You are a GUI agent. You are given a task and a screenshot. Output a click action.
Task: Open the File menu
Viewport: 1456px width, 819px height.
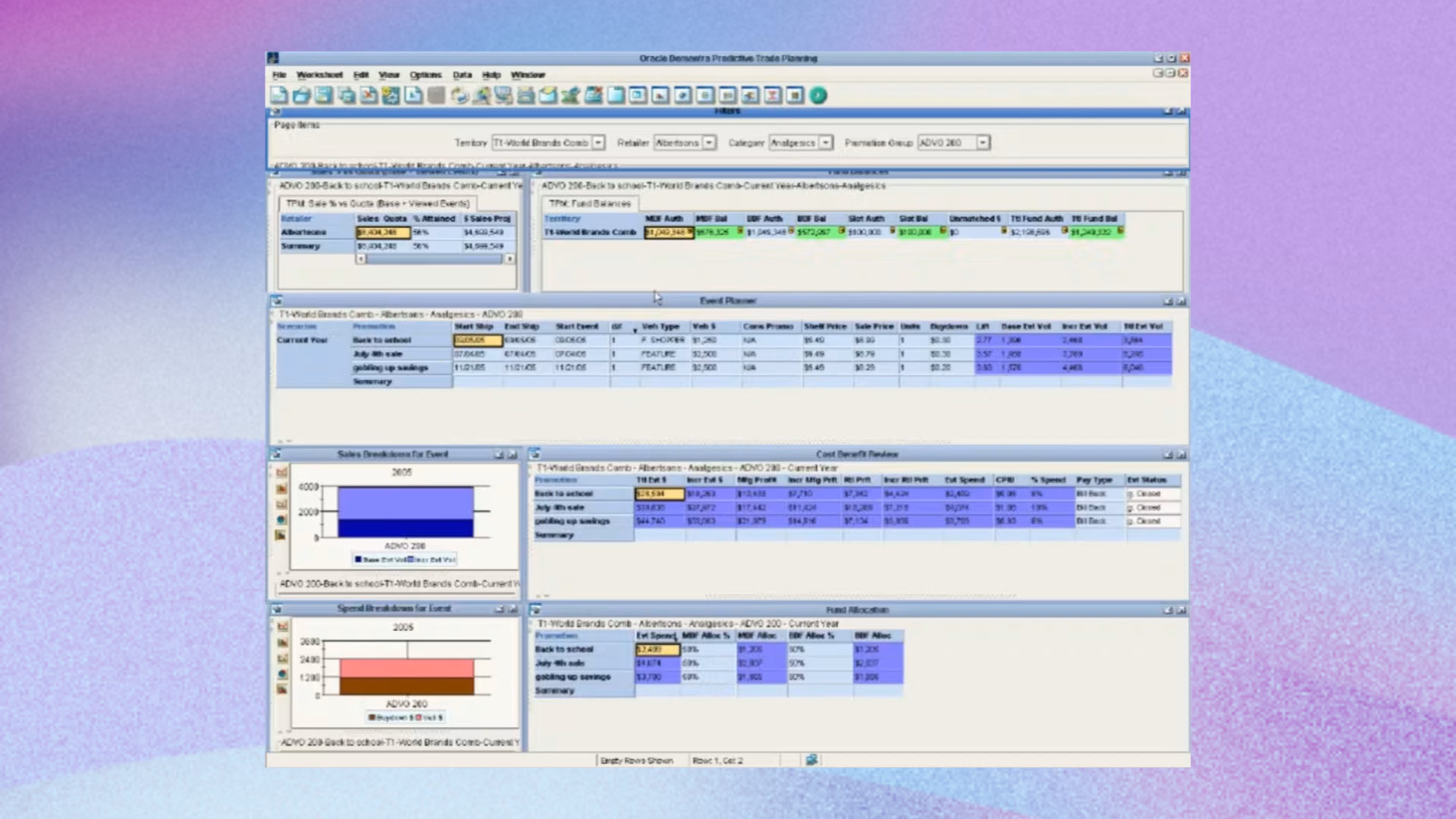tap(279, 75)
